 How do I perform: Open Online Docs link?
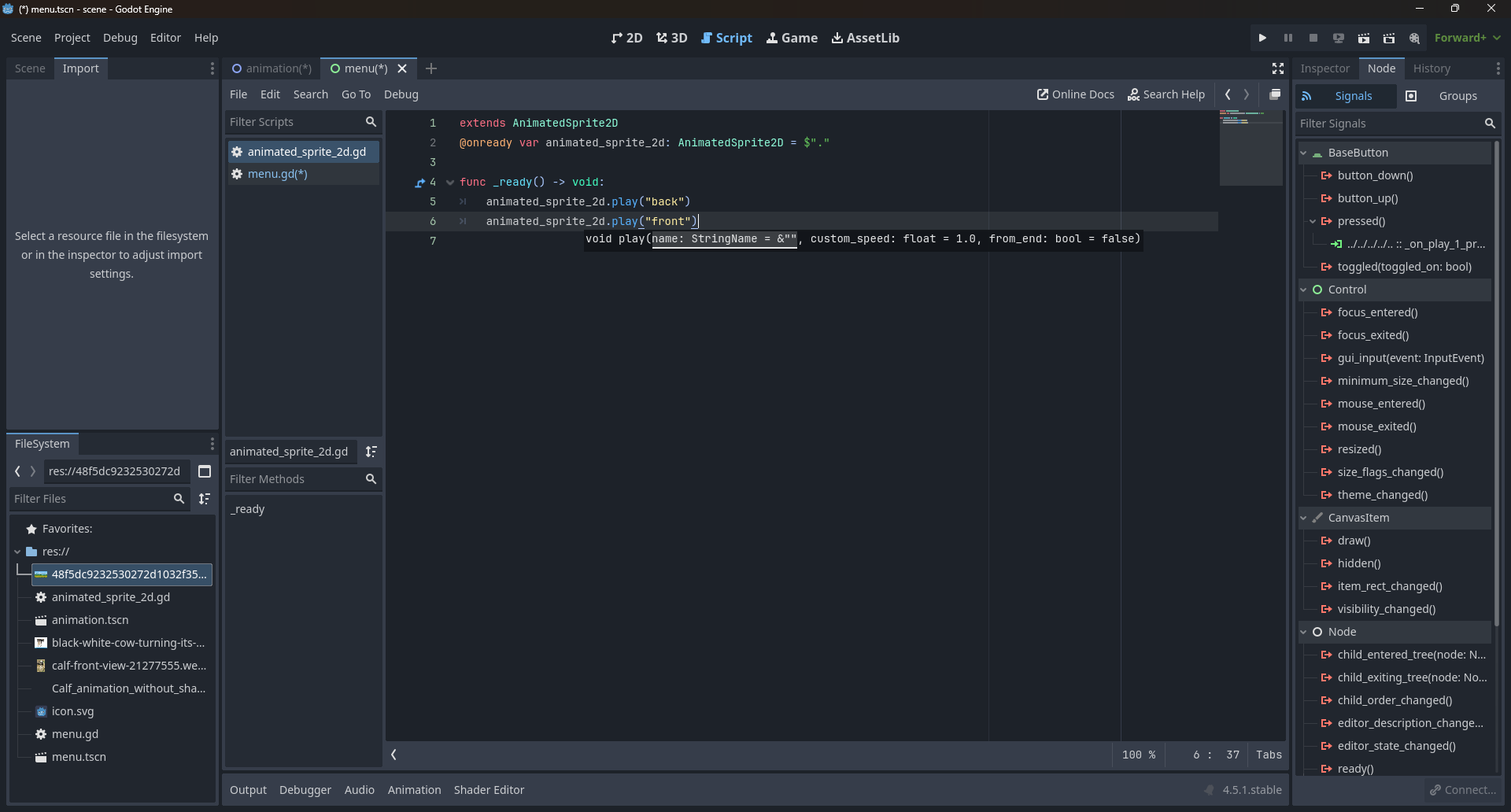[1075, 94]
